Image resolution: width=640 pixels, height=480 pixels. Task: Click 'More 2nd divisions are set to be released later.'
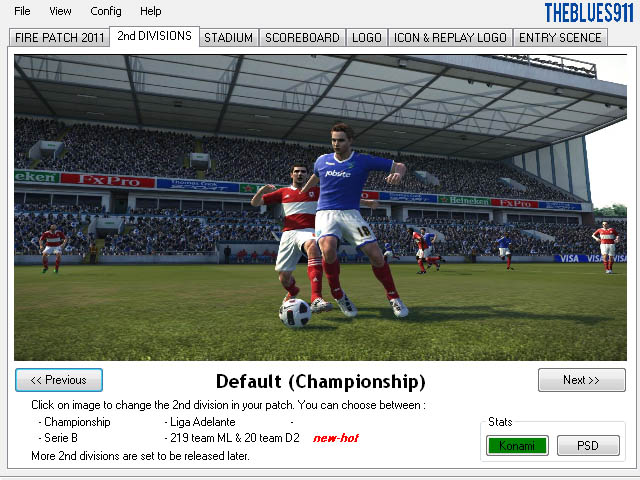pyautogui.click(x=140, y=456)
